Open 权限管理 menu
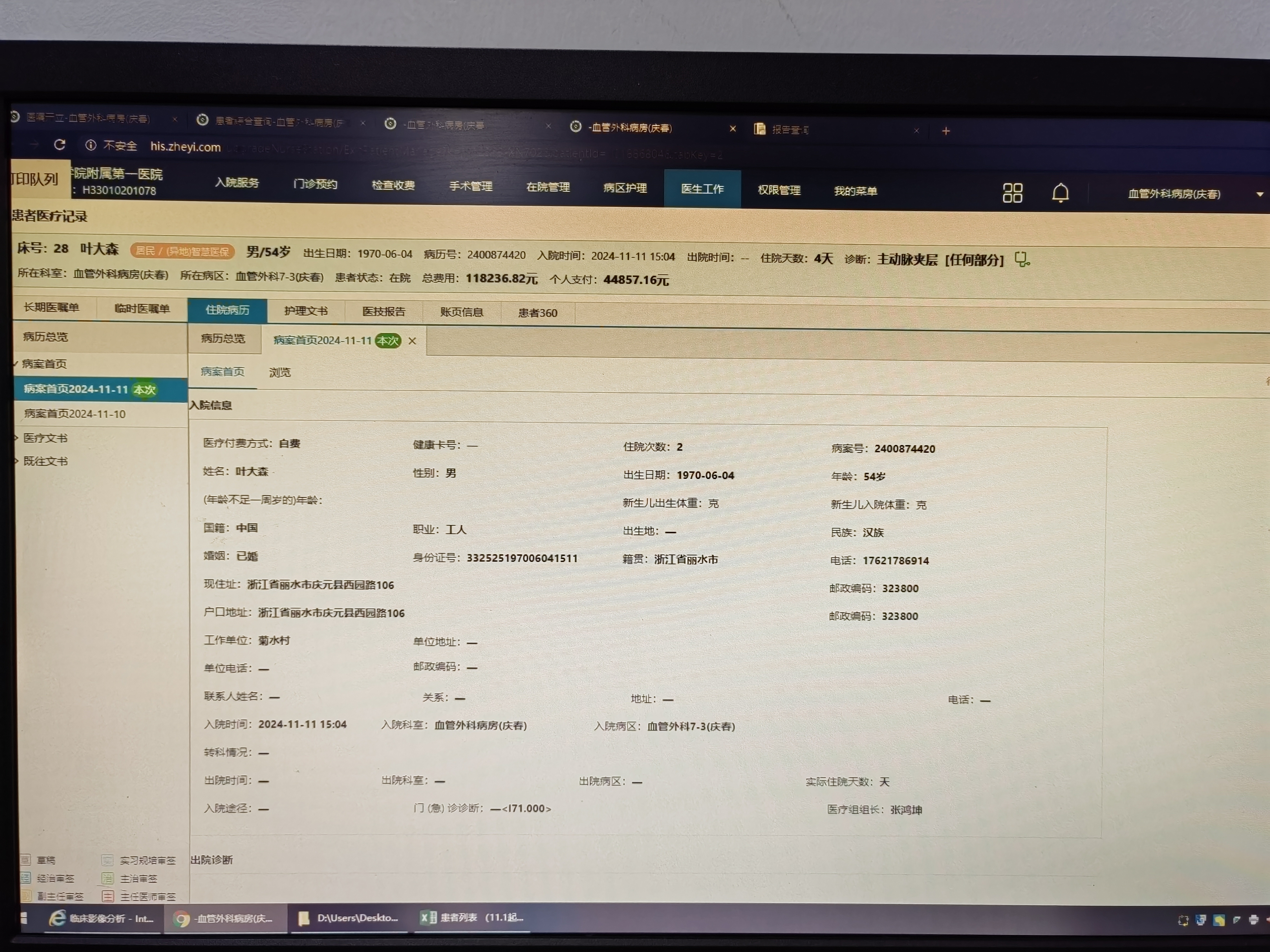The height and width of the screenshot is (952, 1270). [x=779, y=190]
